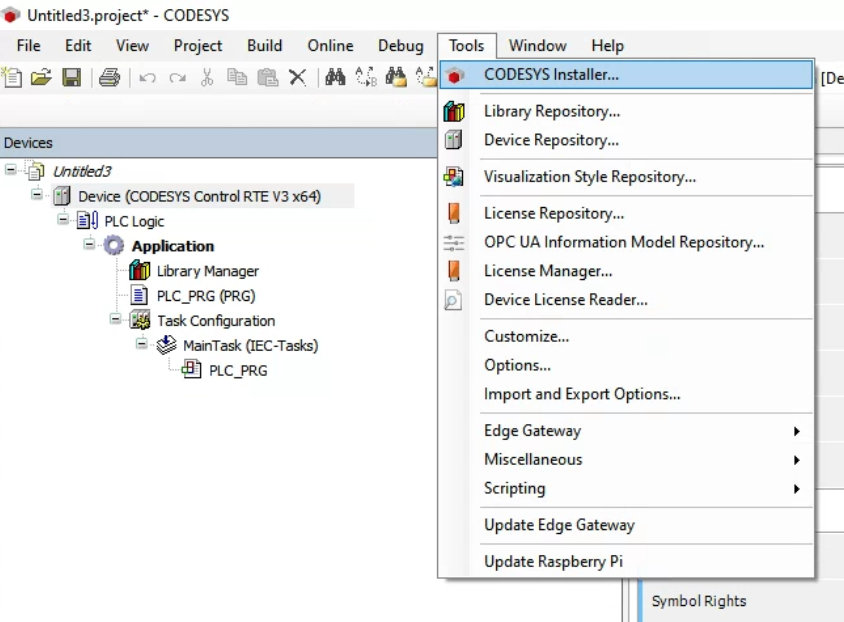The image size is (844, 622).
Task: Click the Find binoculars icon
Action: coord(335,77)
